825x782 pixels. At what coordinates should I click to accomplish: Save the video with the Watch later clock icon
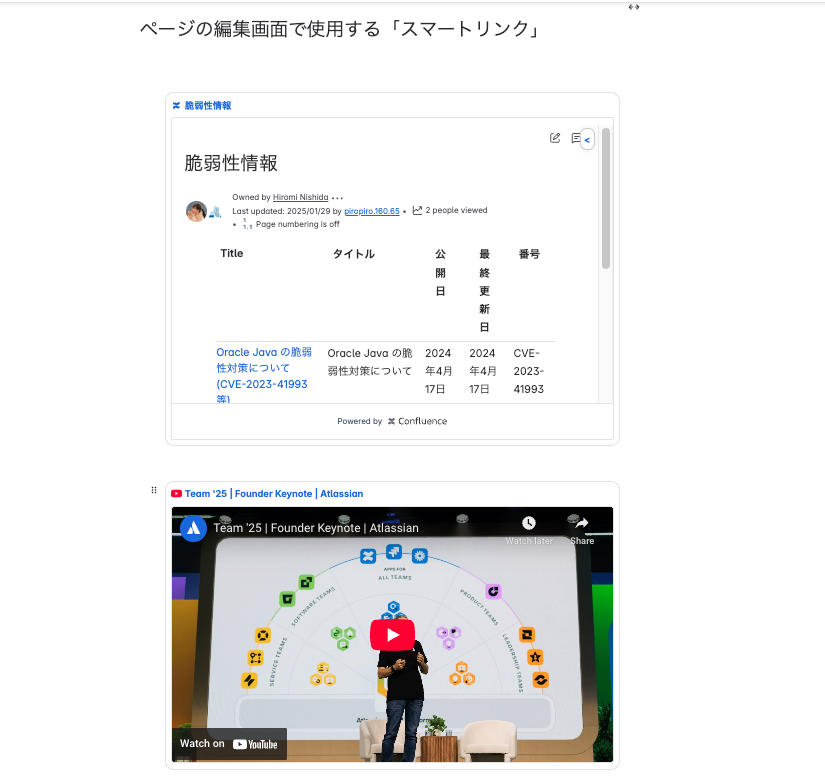pos(529,522)
